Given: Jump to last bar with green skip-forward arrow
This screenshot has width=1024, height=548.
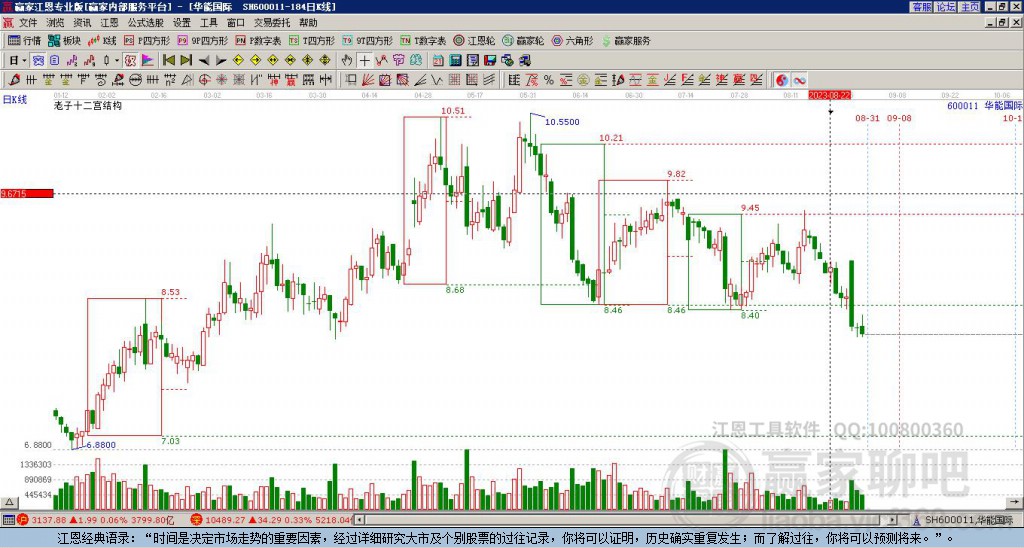Looking at the screenshot, I should pos(186,61).
